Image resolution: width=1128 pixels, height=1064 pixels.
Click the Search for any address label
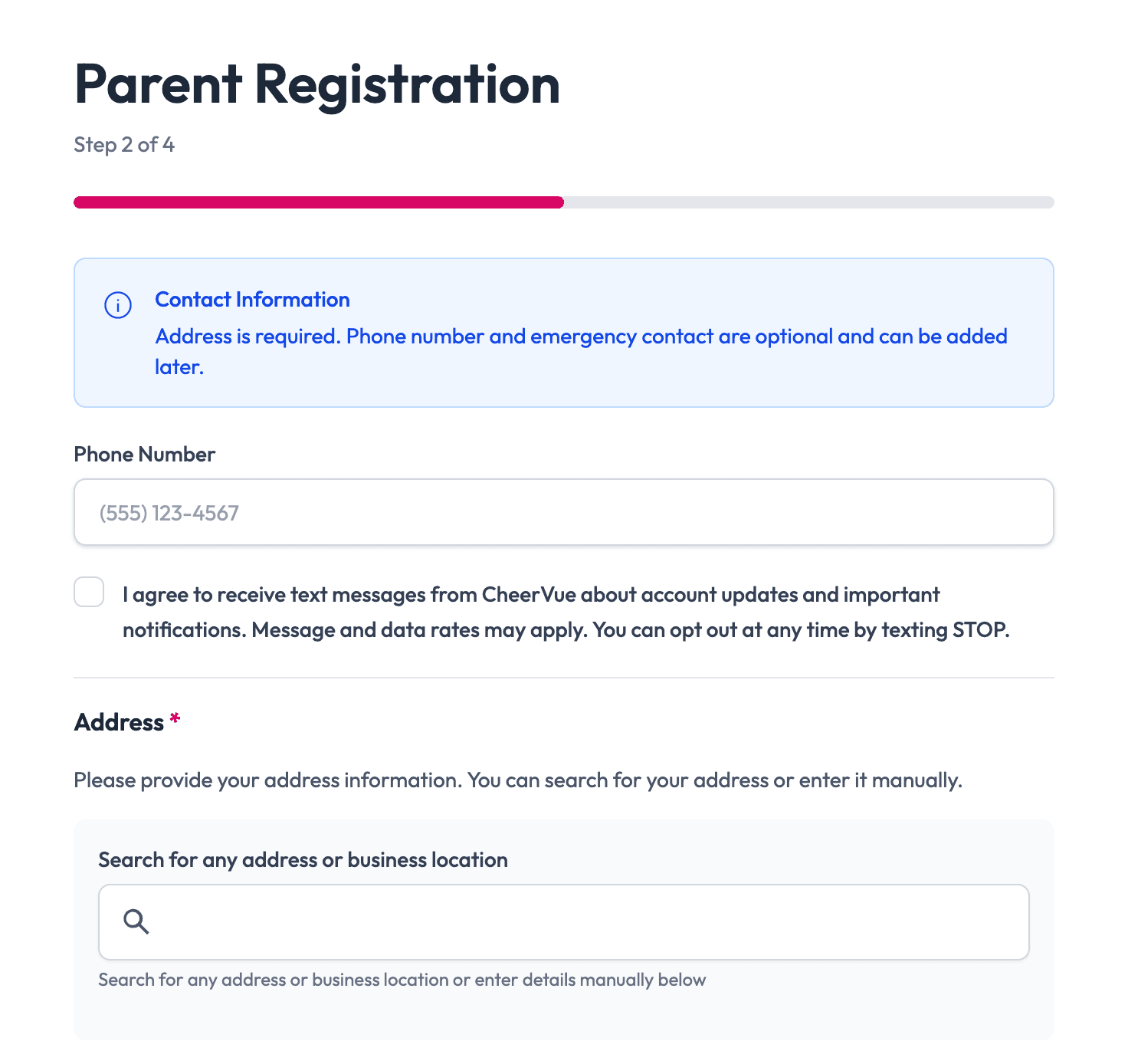pos(302,859)
